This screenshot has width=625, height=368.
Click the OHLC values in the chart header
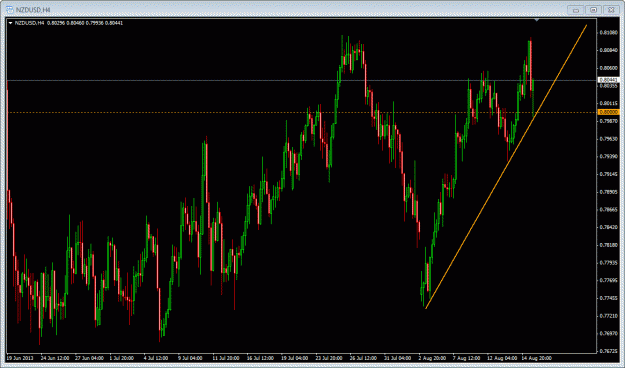coord(85,23)
